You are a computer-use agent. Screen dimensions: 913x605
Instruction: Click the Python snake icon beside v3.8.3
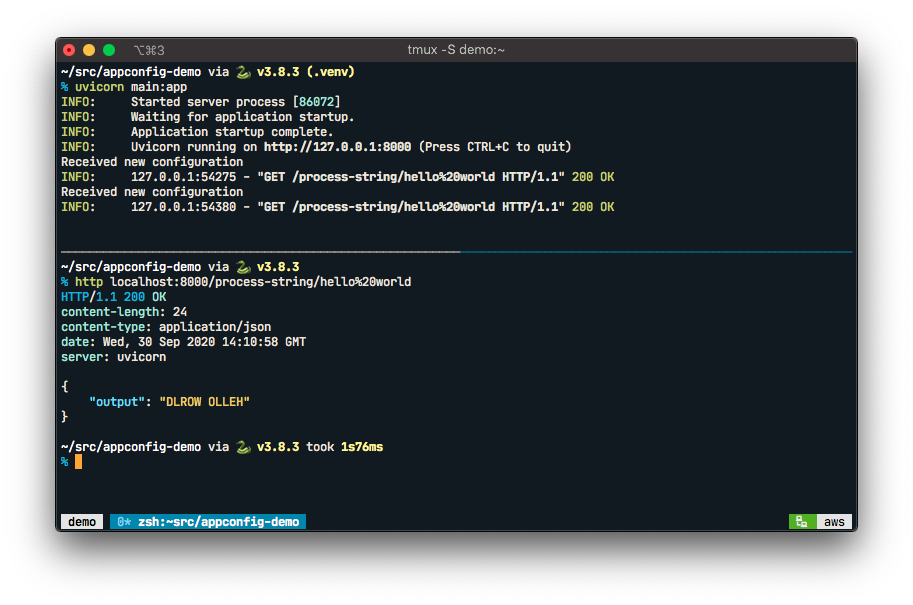coord(243,71)
